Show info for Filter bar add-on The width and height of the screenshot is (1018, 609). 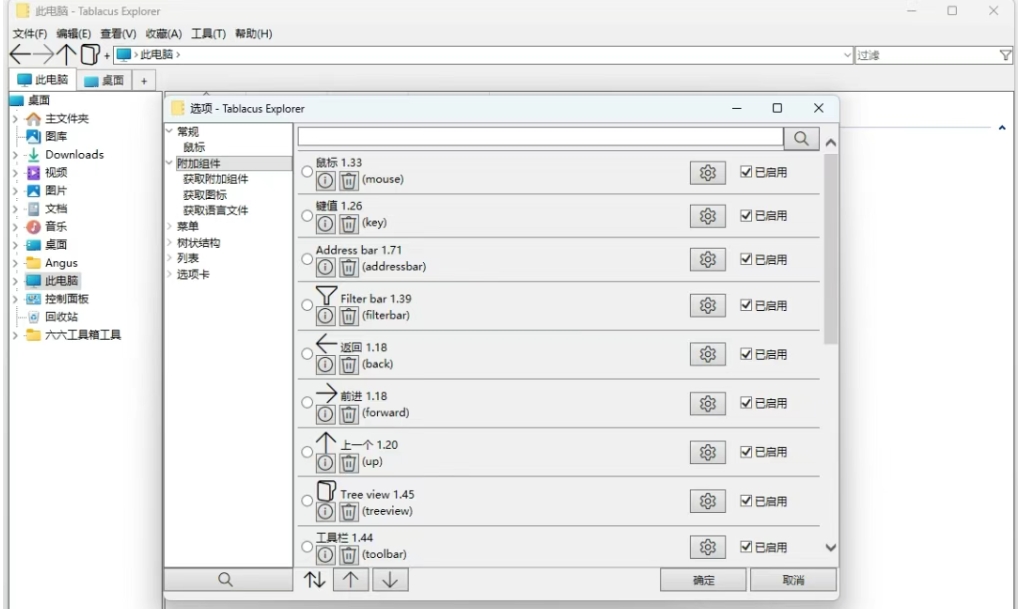click(x=325, y=316)
